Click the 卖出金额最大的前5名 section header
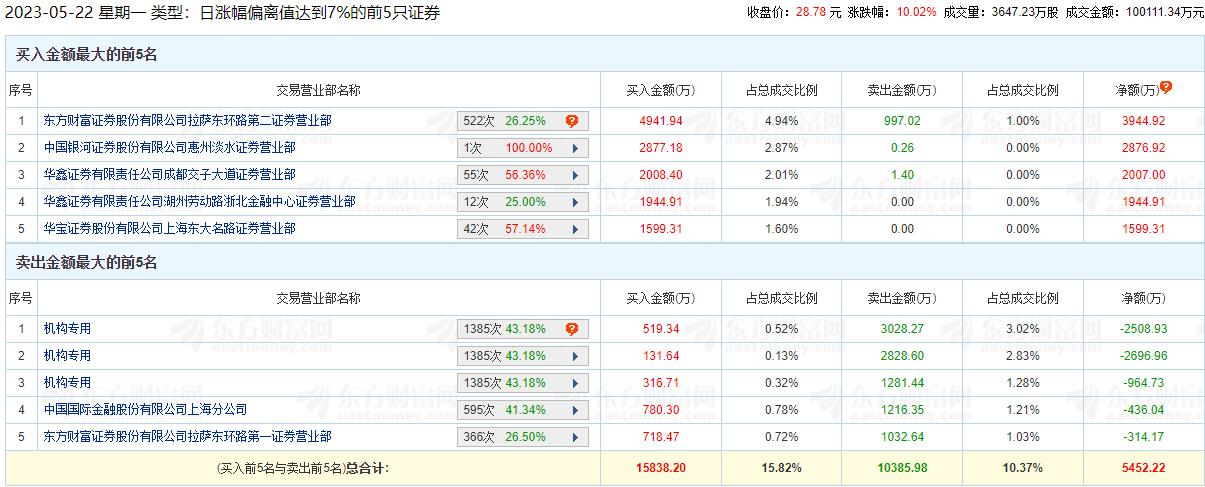1205x487 pixels. (87, 263)
